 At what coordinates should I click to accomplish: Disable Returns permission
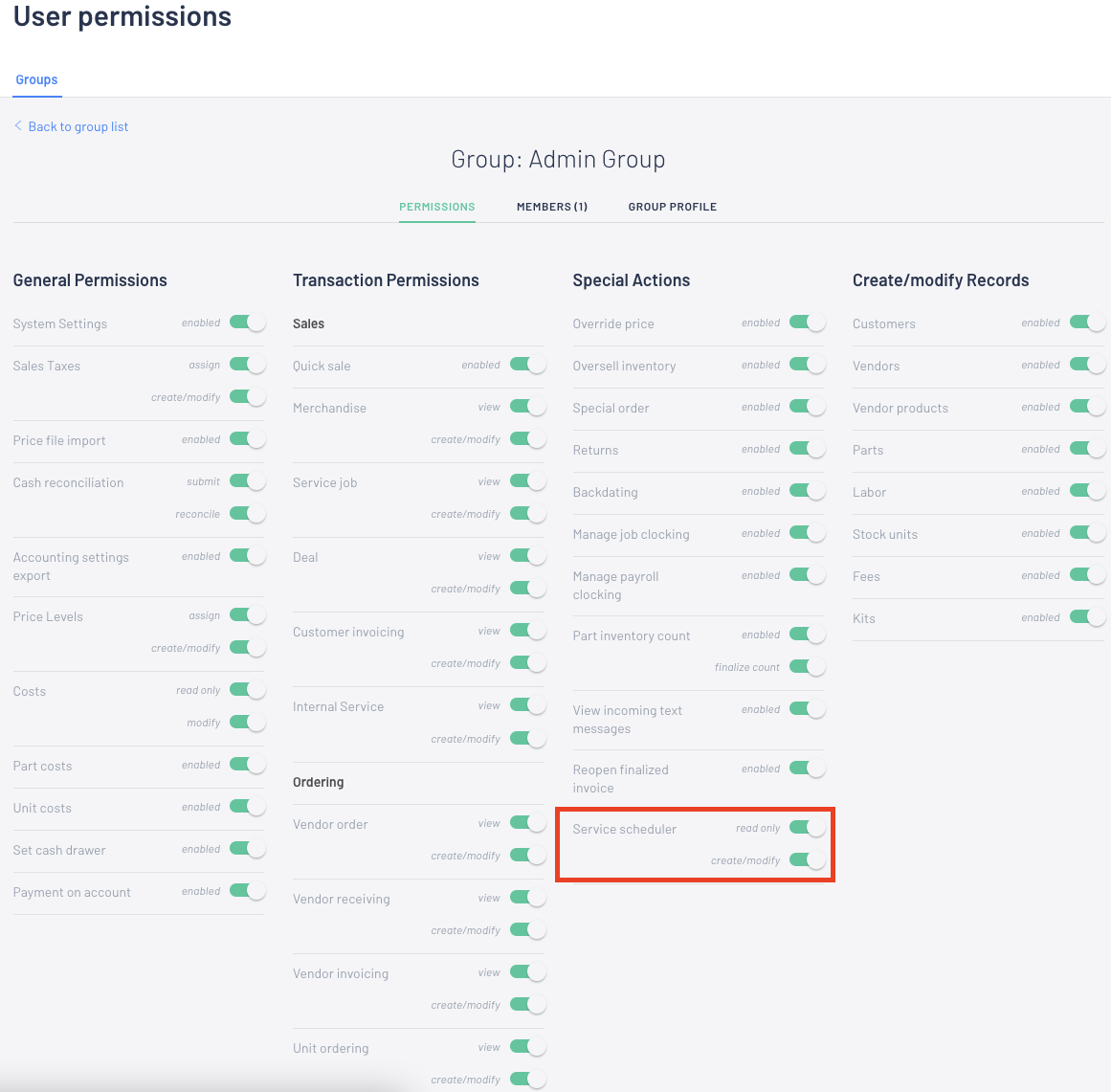(x=807, y=449)
